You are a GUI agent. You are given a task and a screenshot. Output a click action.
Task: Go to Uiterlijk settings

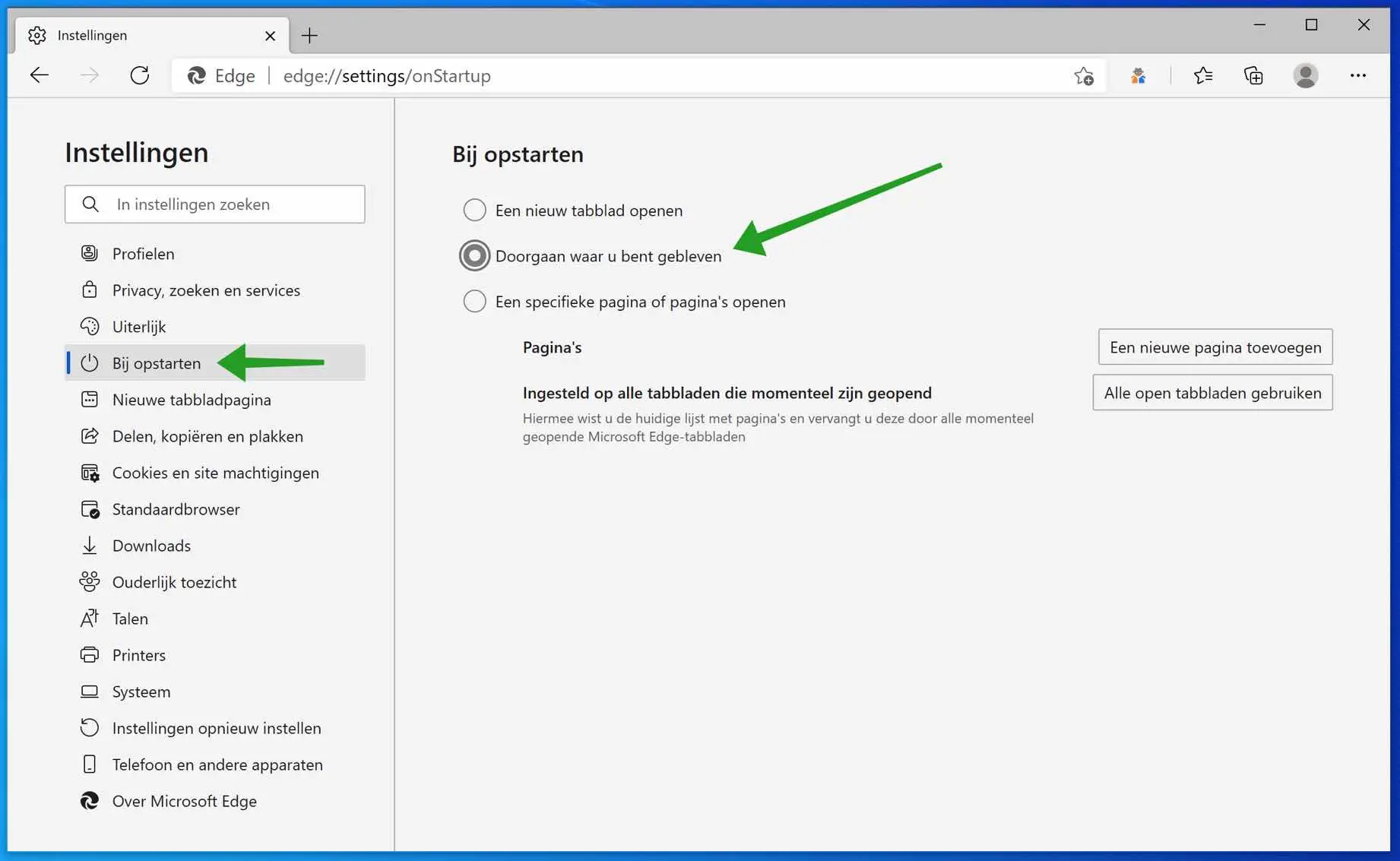coord(215,326)
